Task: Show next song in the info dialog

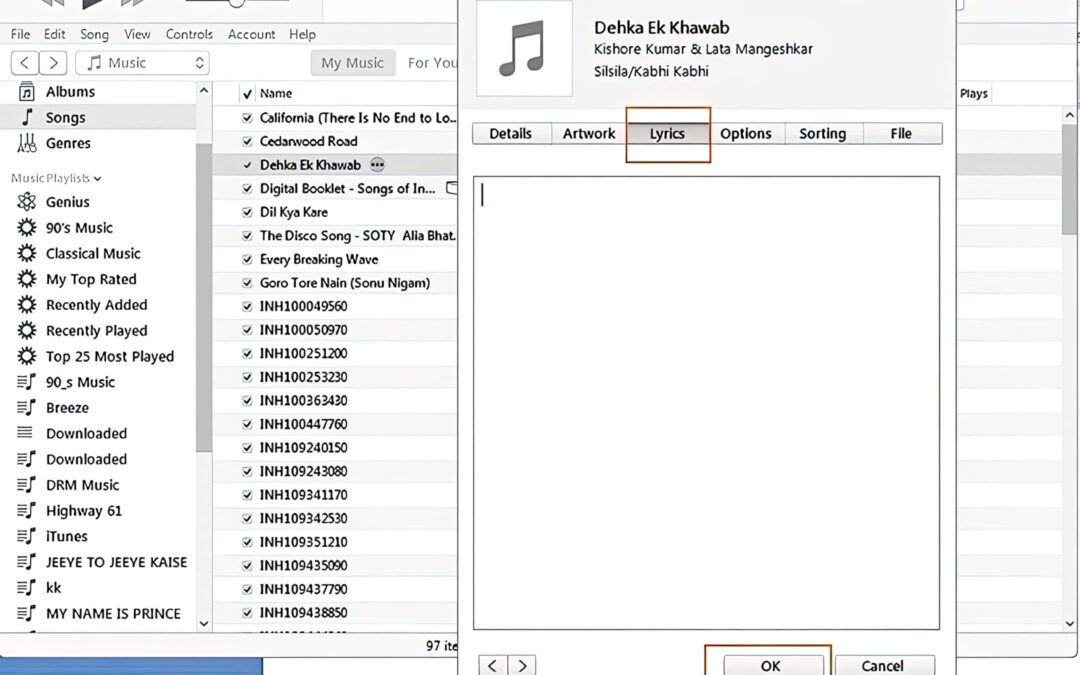Action: 522,665
